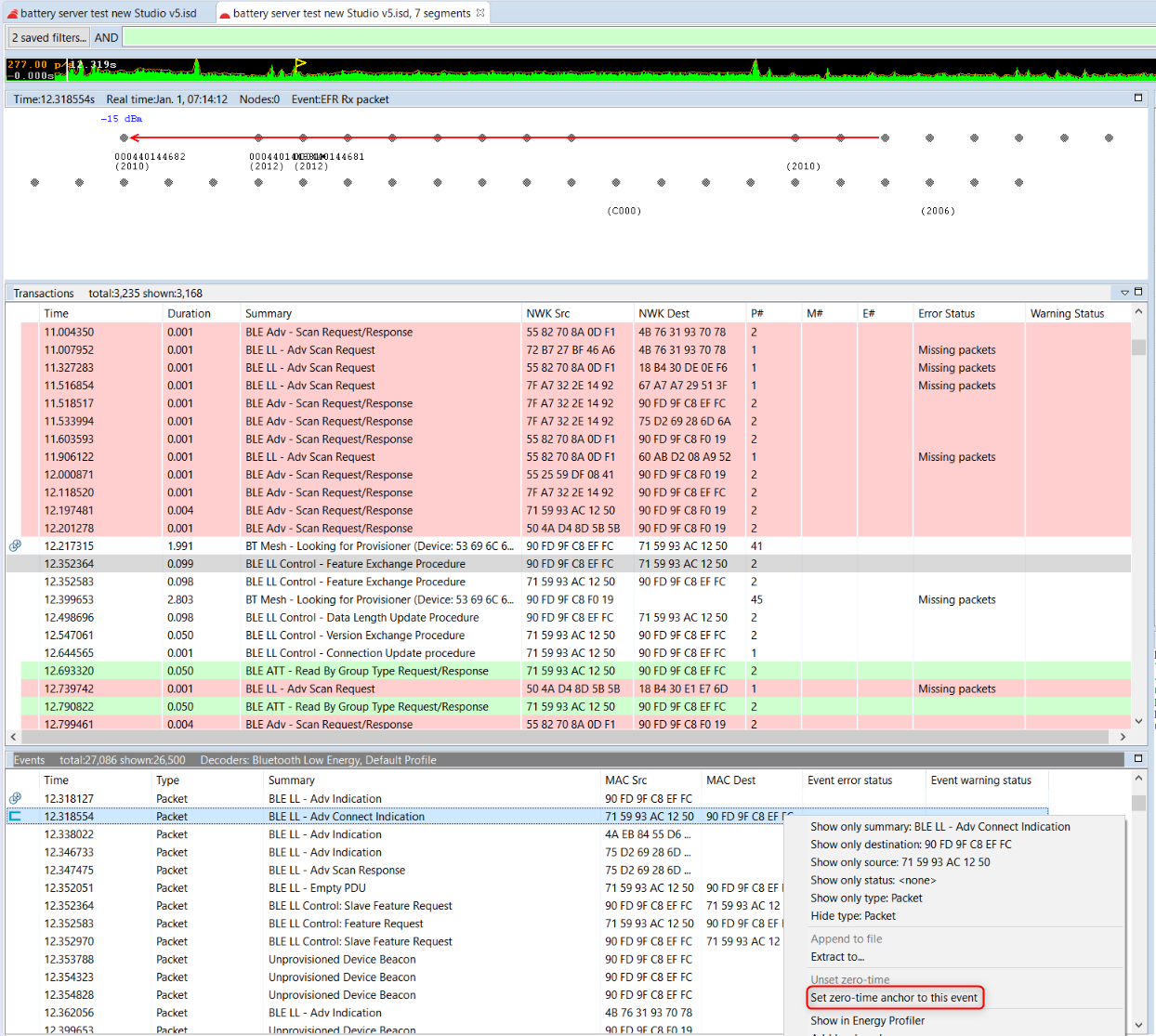Close the '7 segments' editor tab

coord(480,13)
